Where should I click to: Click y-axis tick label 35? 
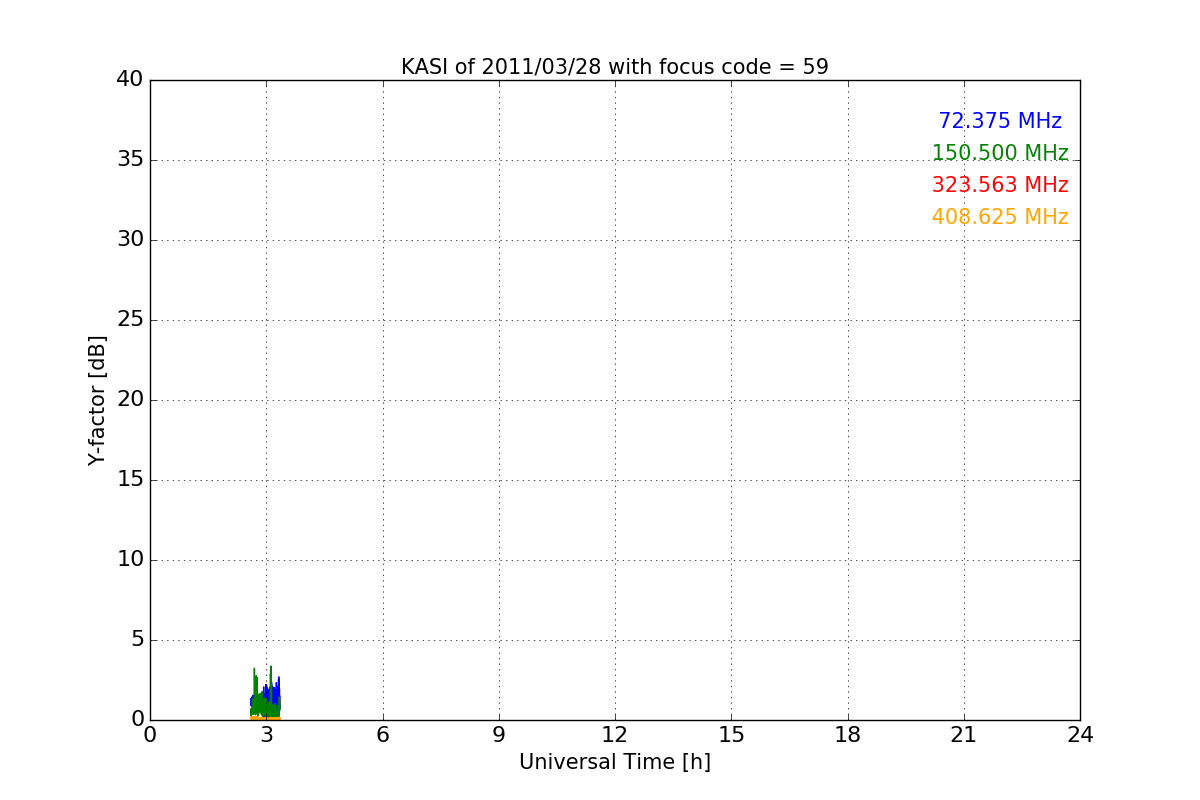[130, 160]
